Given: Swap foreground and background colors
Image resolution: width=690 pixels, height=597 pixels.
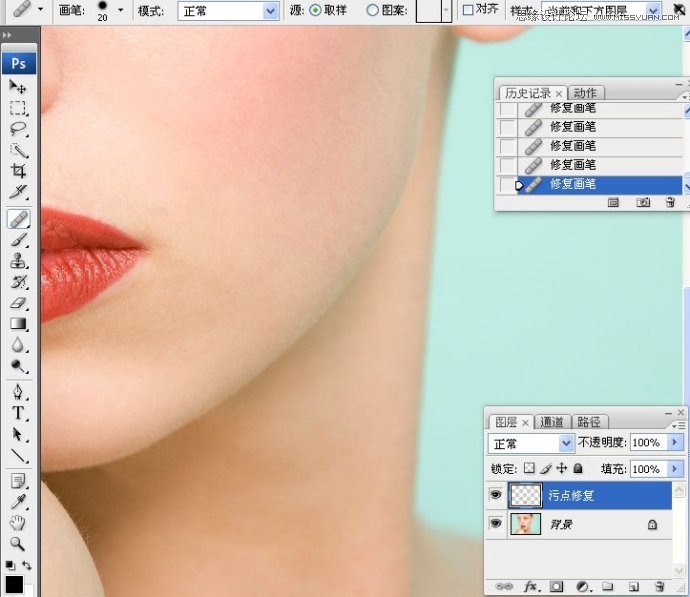Looking at the screenshot, I should point(27,565).
